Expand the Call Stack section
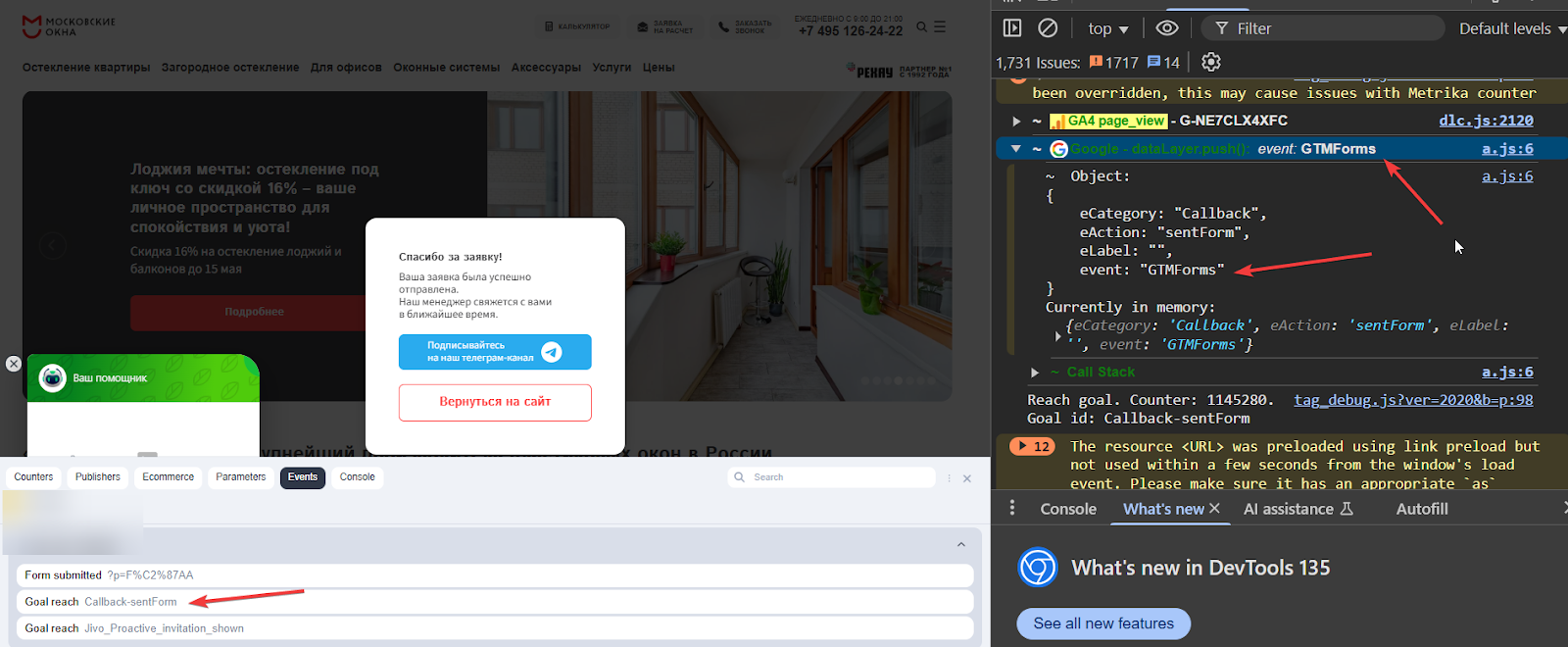1568x647 pixels. [1035, 373]
